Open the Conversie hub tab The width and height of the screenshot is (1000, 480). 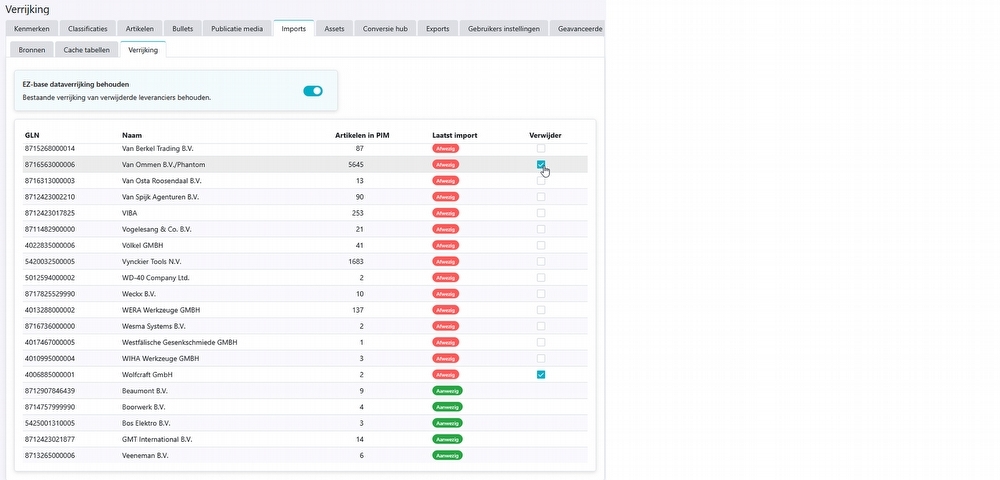click(x=386, y=29)
